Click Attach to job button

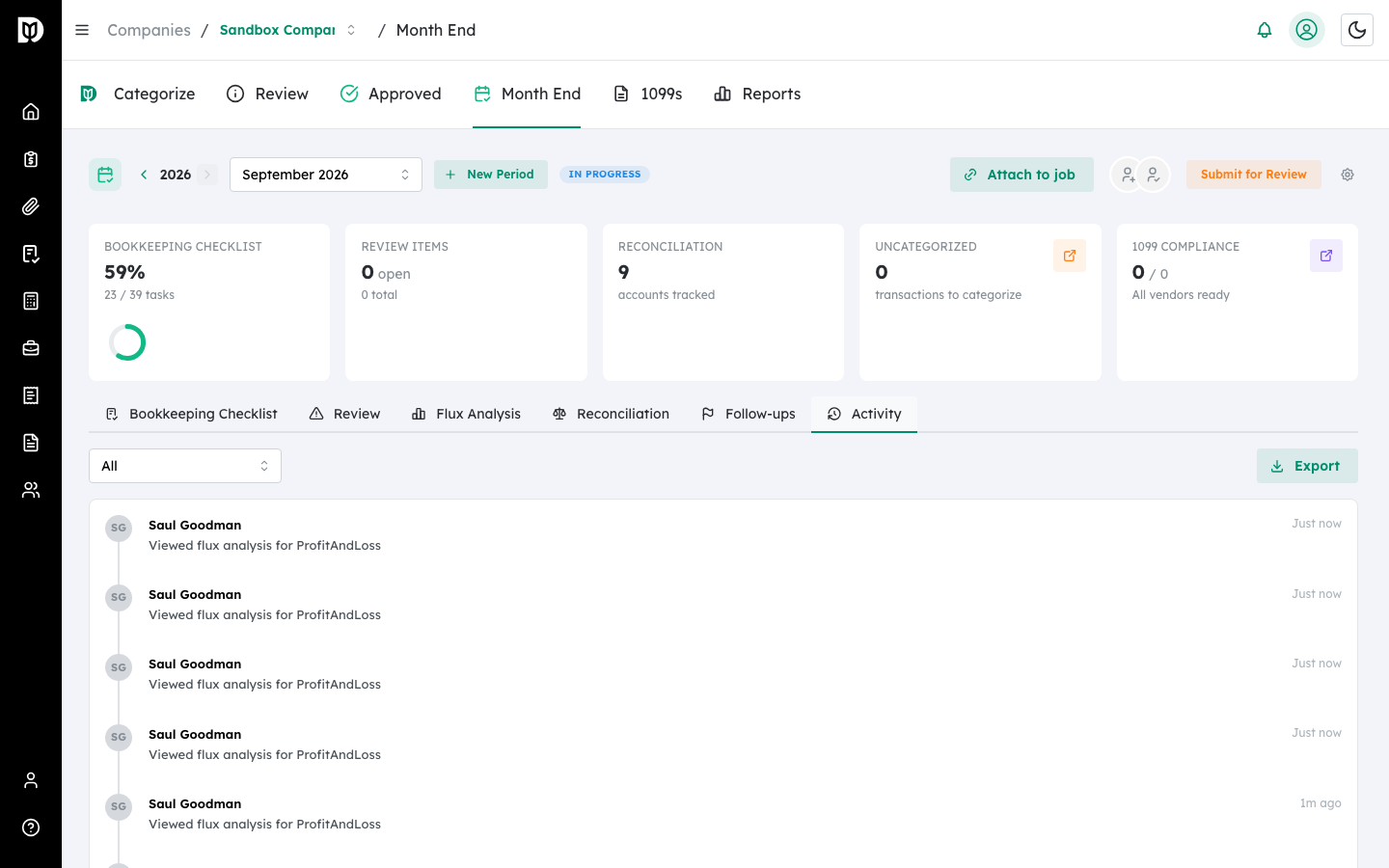1021,175
